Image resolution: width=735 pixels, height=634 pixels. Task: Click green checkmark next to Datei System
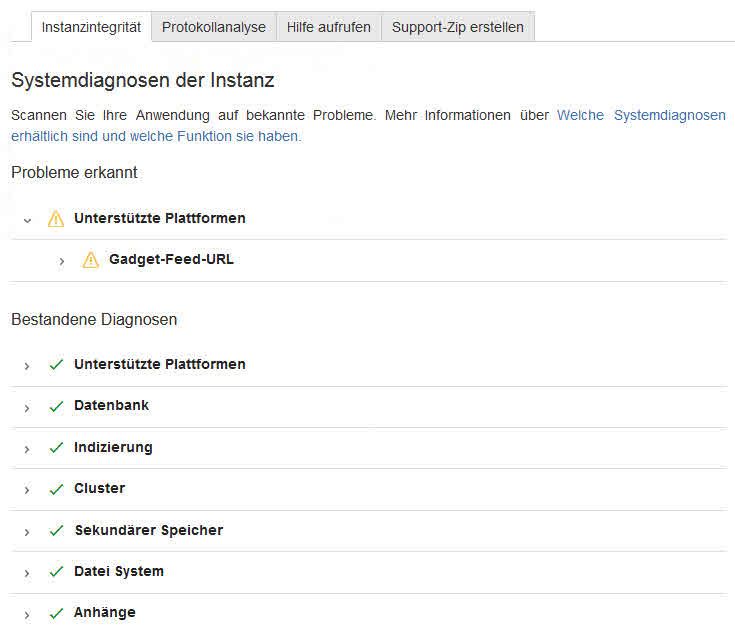(56, 572)
